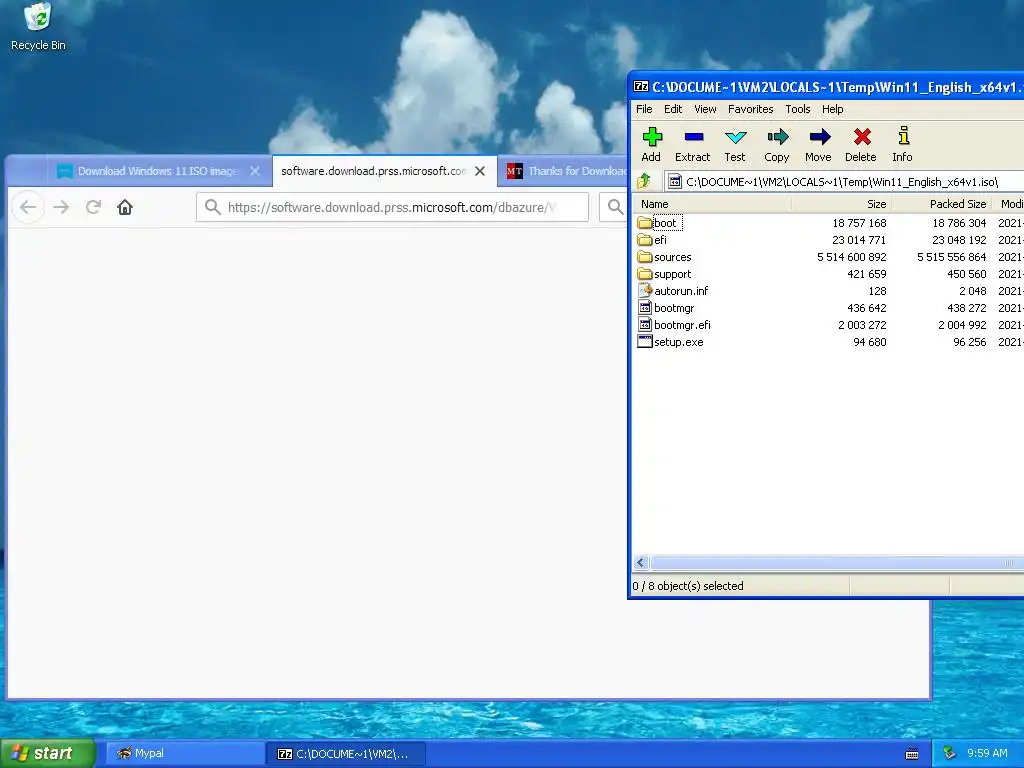Select the autorun.inf file icon
Viewport: 1024px width, 768px height.
tap(645, 291)
